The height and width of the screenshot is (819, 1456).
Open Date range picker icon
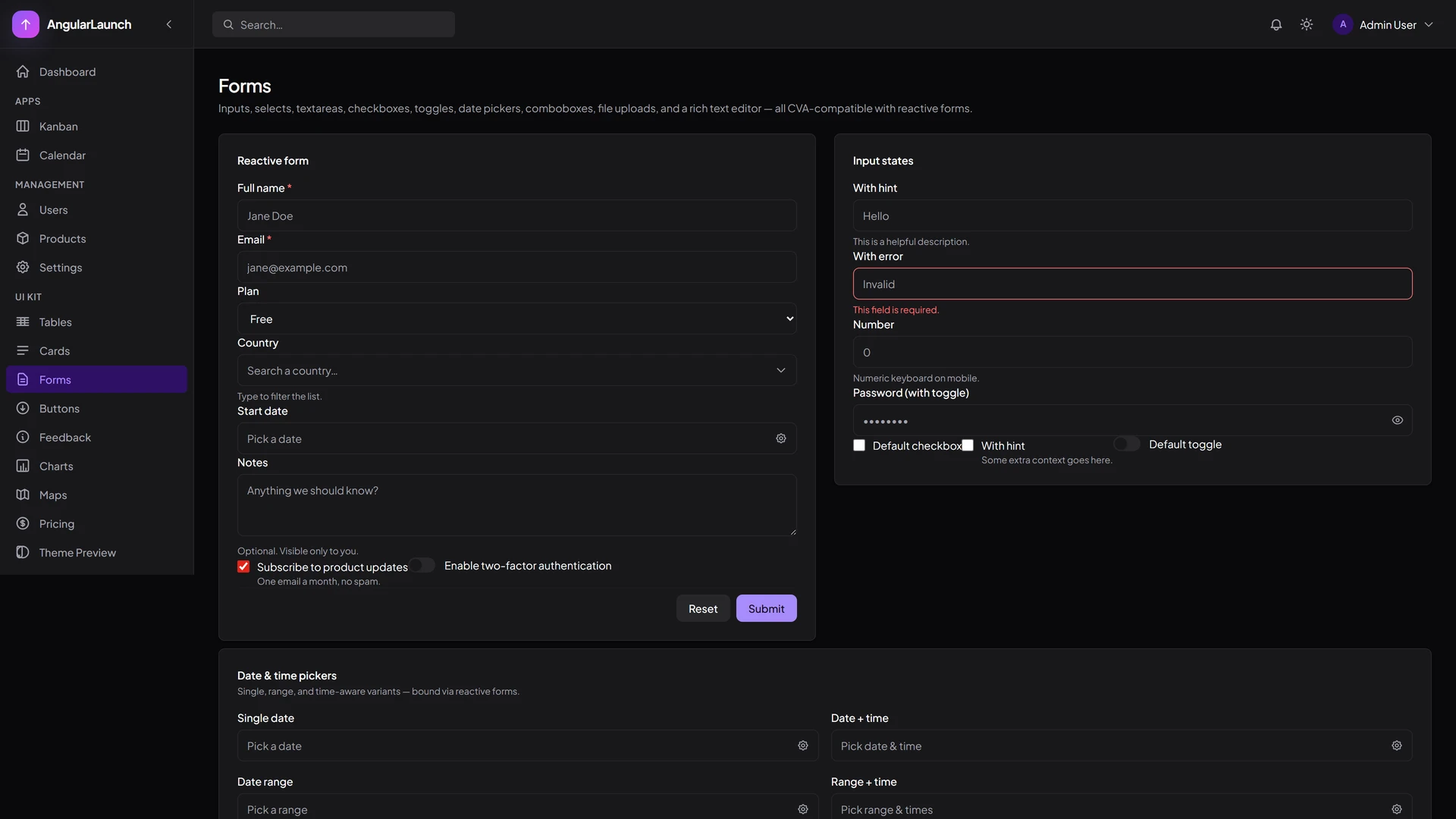(803, 809)
